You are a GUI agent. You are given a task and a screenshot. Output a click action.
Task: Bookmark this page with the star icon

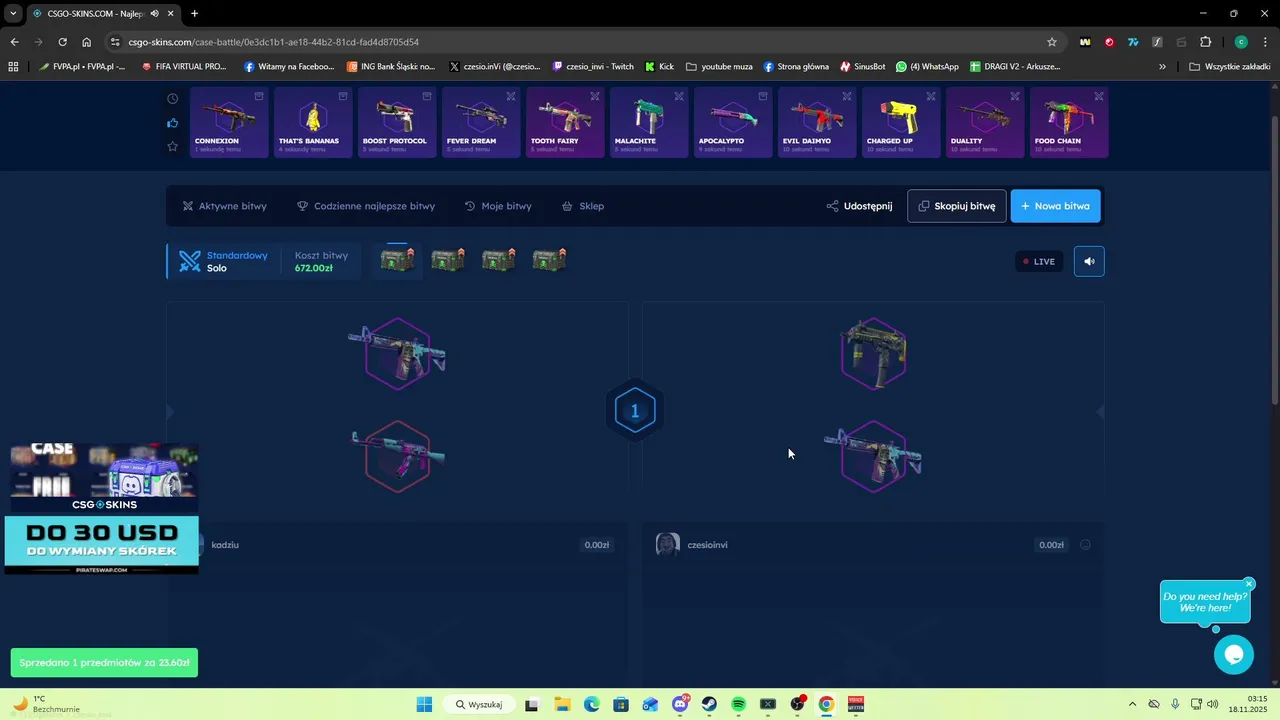point(1051,42)
